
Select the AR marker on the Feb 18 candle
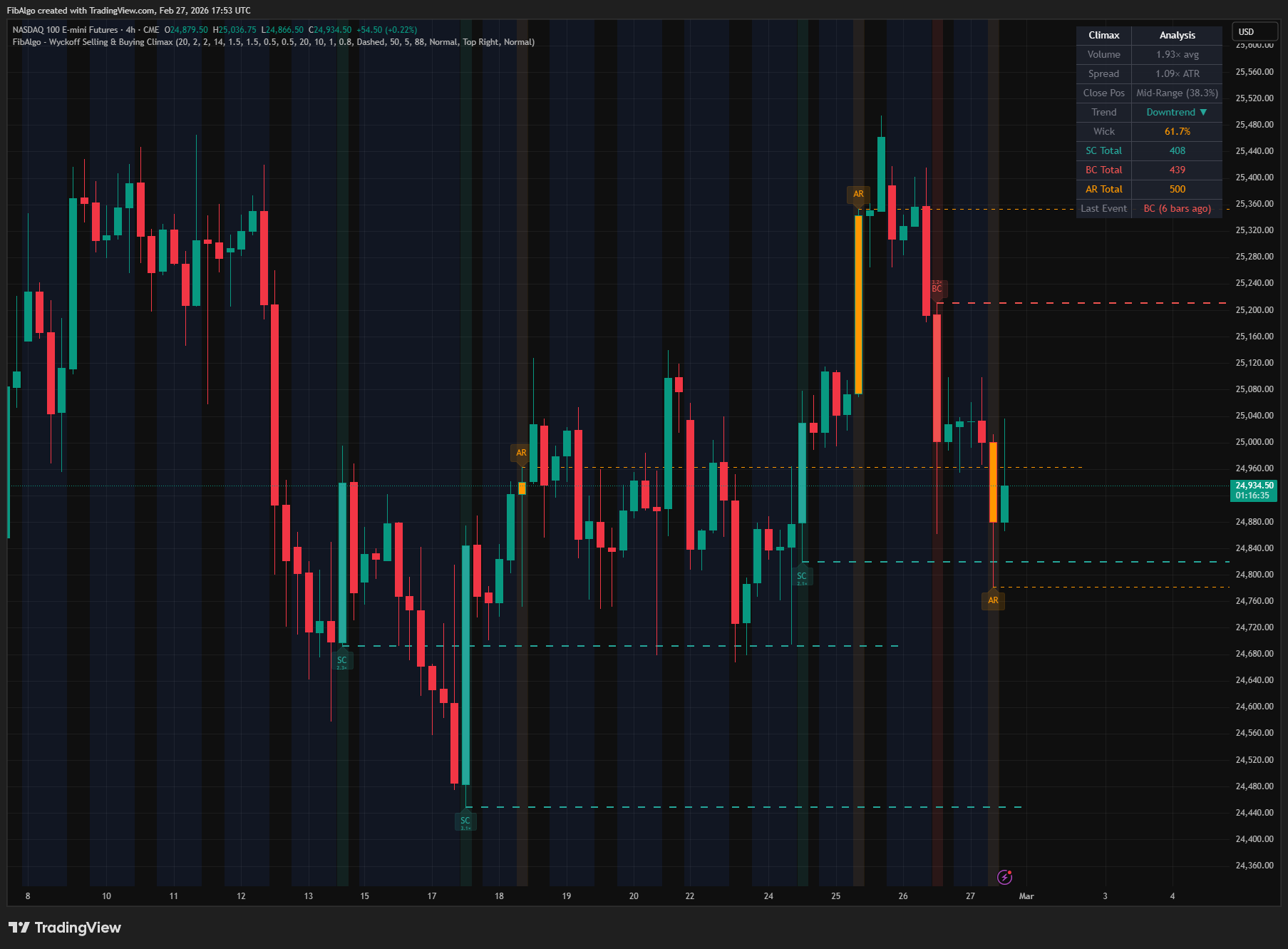tap(521, 452)
